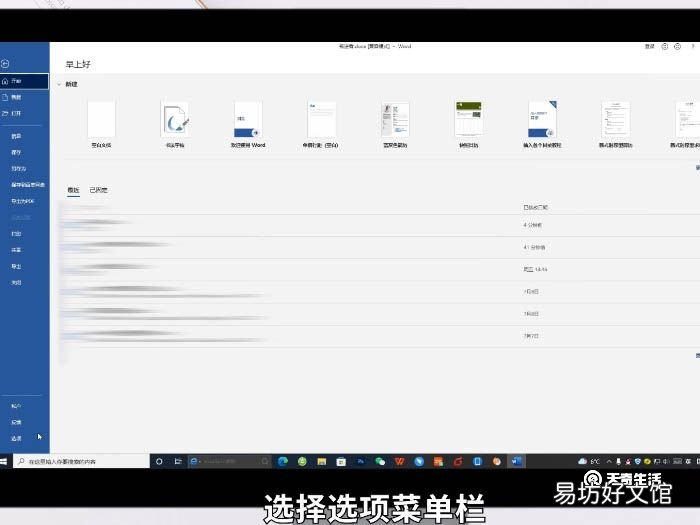Open the Windows Start menu
This screenshot has height=525, width=700.
coord(4,462)
